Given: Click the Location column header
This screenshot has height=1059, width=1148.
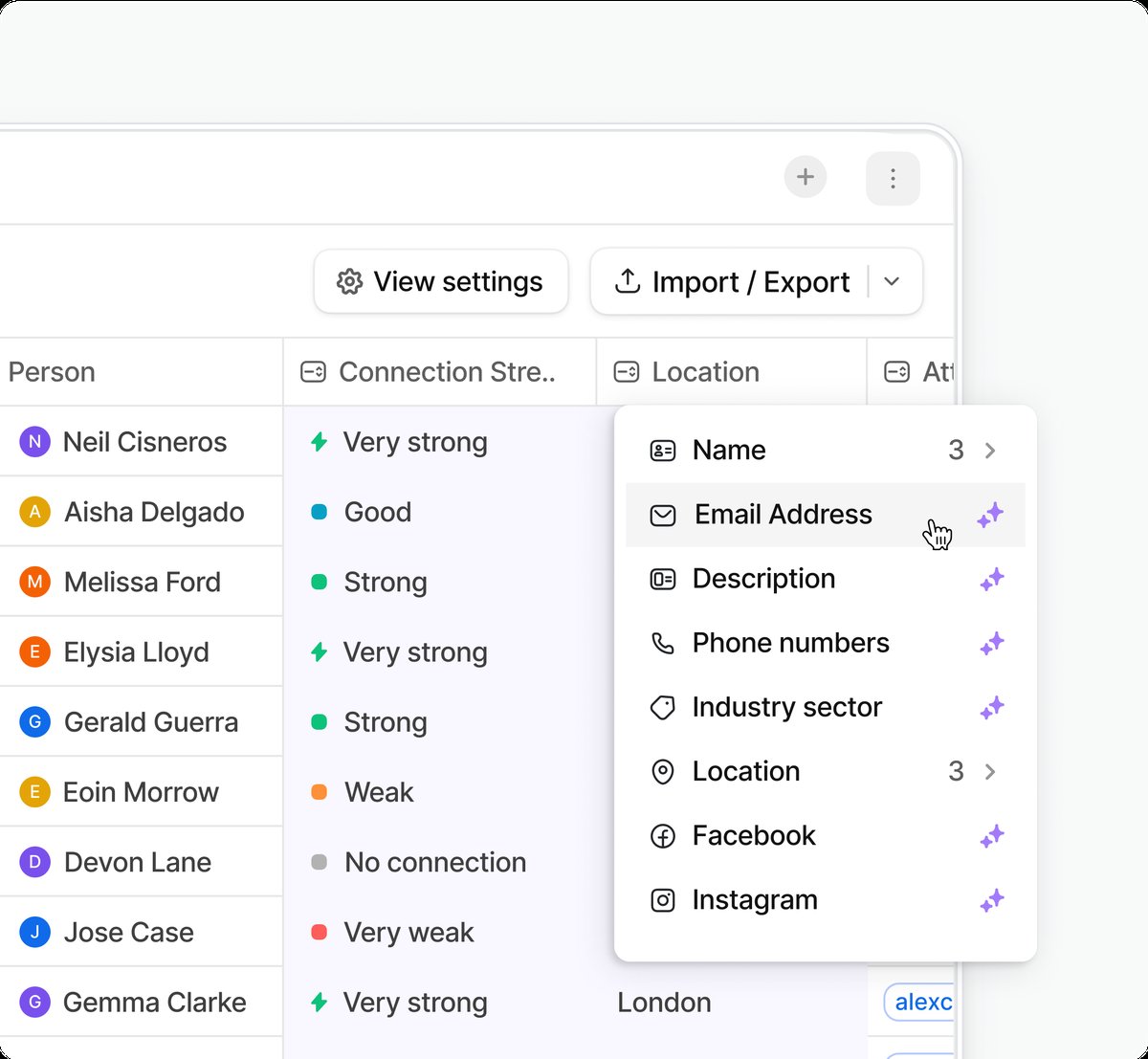Looking at the screenshot, I should coord(705,372).
